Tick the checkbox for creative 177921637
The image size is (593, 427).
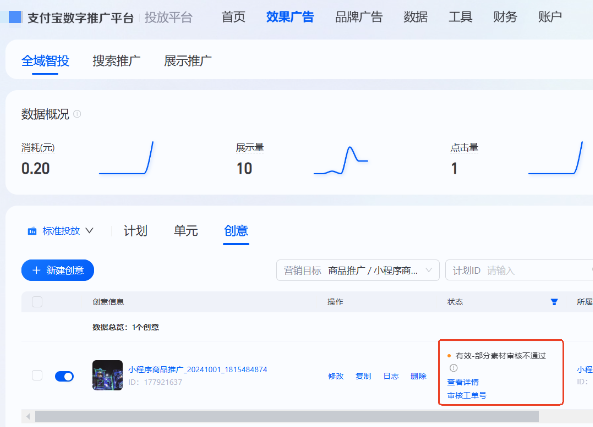point(37,376)
